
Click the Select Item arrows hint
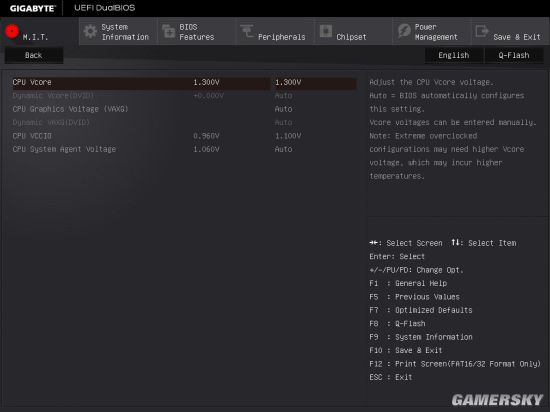click(x=484, y=243)
